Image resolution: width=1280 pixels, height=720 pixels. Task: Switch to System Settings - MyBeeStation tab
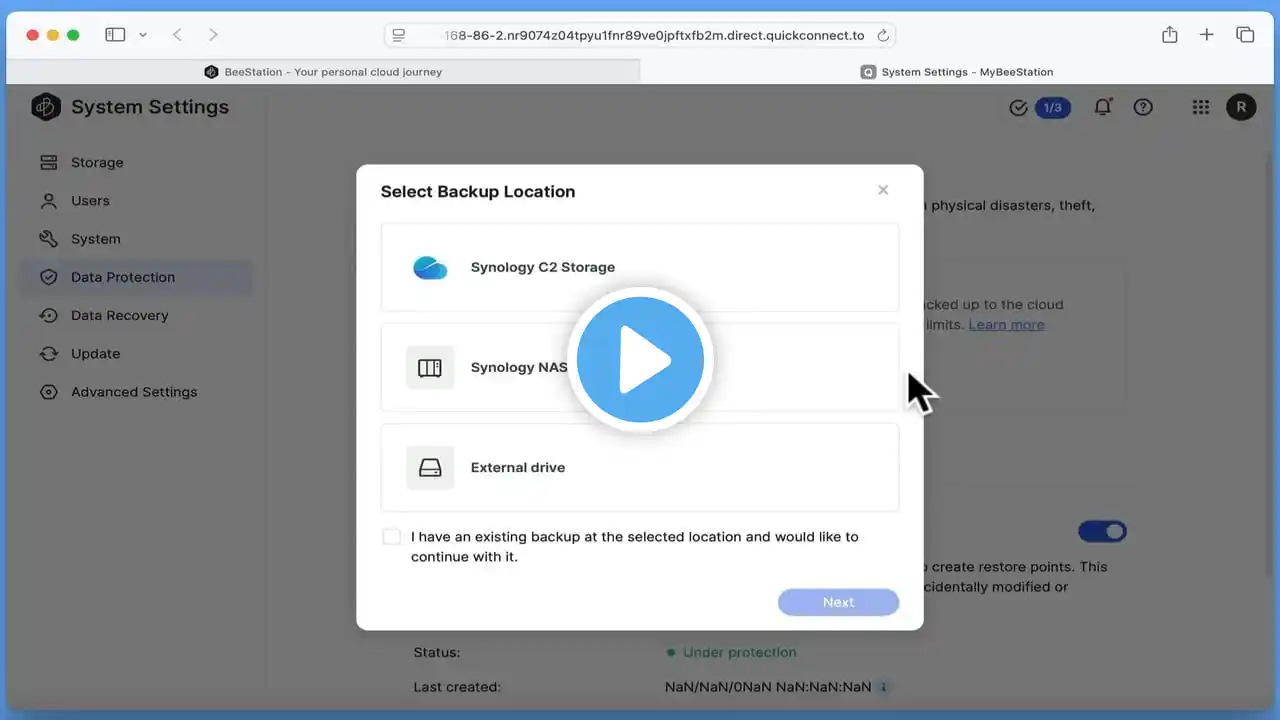tap(957, 72)
